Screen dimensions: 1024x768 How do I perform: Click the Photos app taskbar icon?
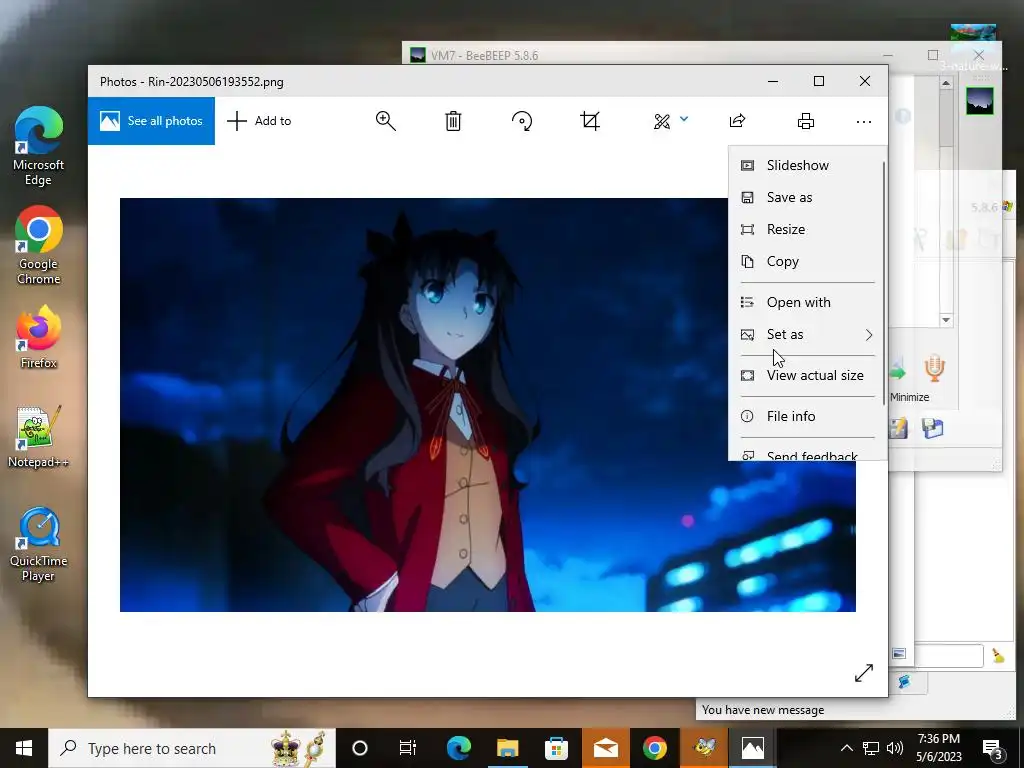tap(752, 748)
